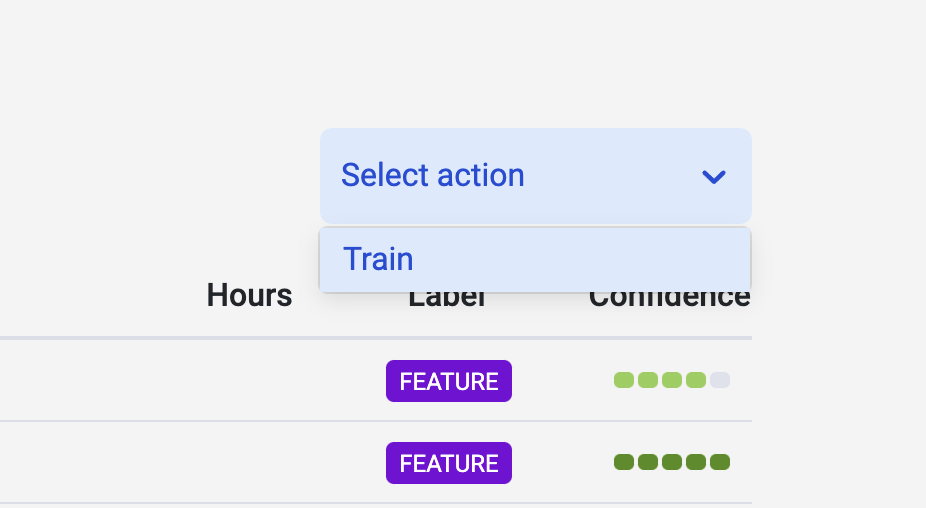926x508 pixels.
Task: Click the empty Hours cell in the second row
Action: (x=249, y=462)
